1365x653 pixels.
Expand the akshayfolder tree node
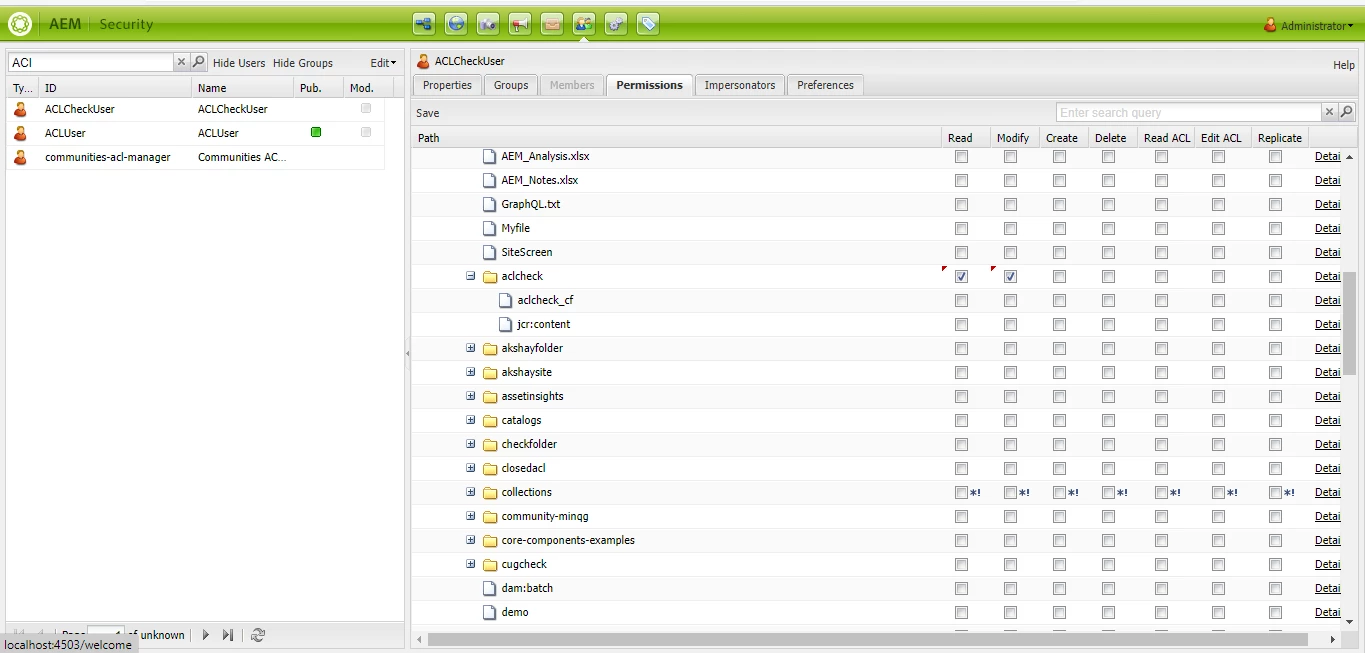(470, 348)
